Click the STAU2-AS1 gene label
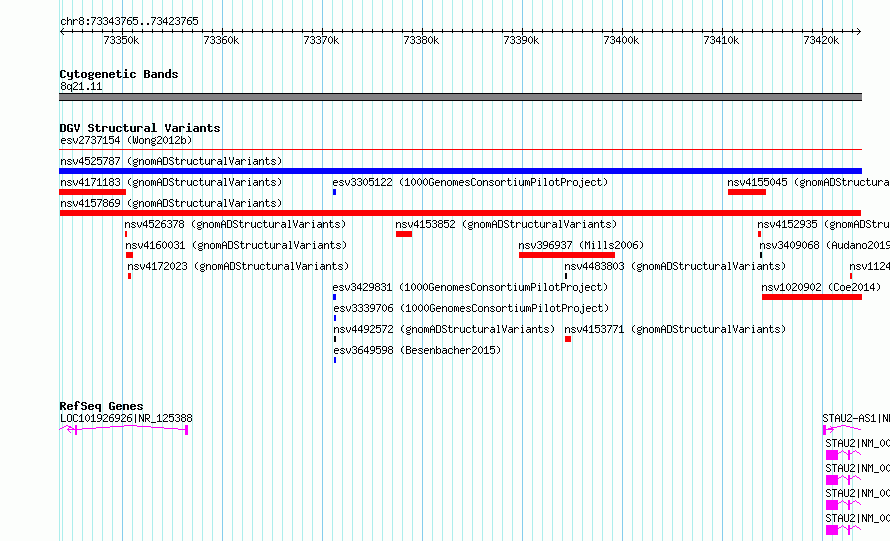Viewport: 890px width, 541px height. coord(856,418)
